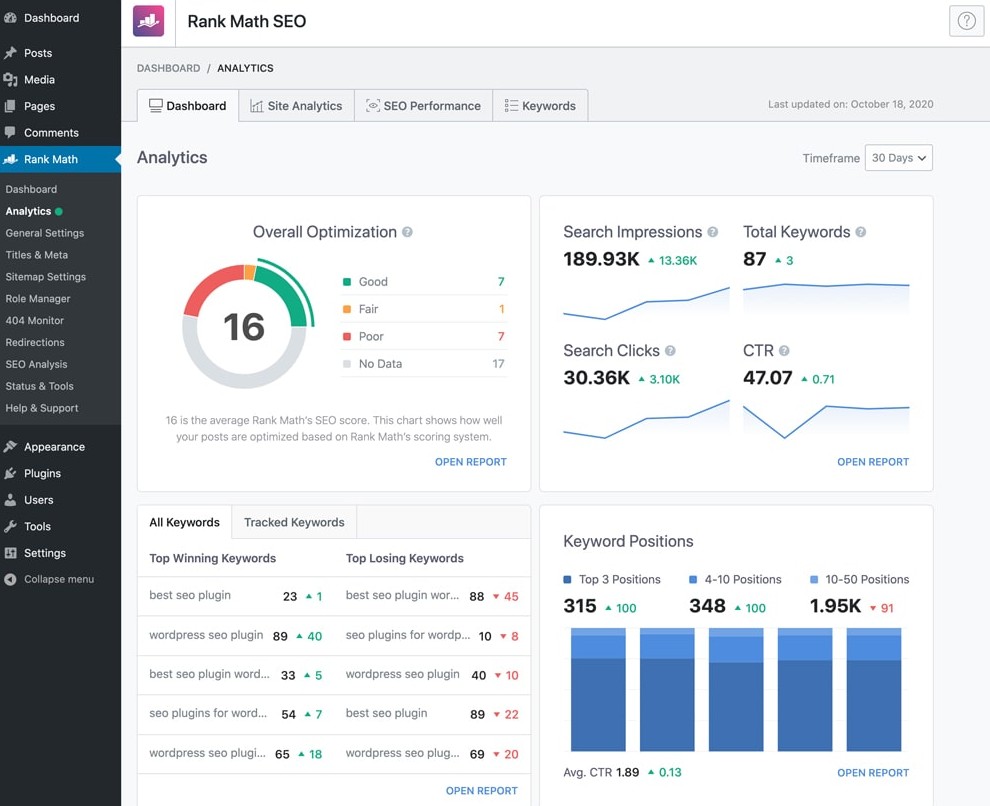Open the help question mark button
This screenshot has height=806, width=990.
966,21
